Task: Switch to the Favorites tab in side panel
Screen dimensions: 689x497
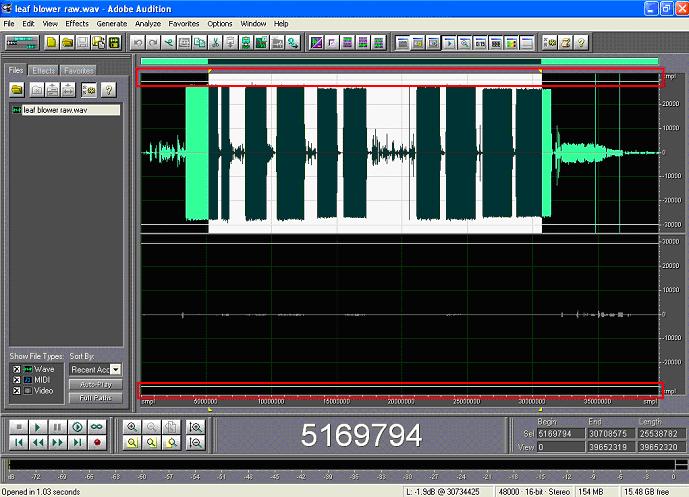Action: (79, 70)
